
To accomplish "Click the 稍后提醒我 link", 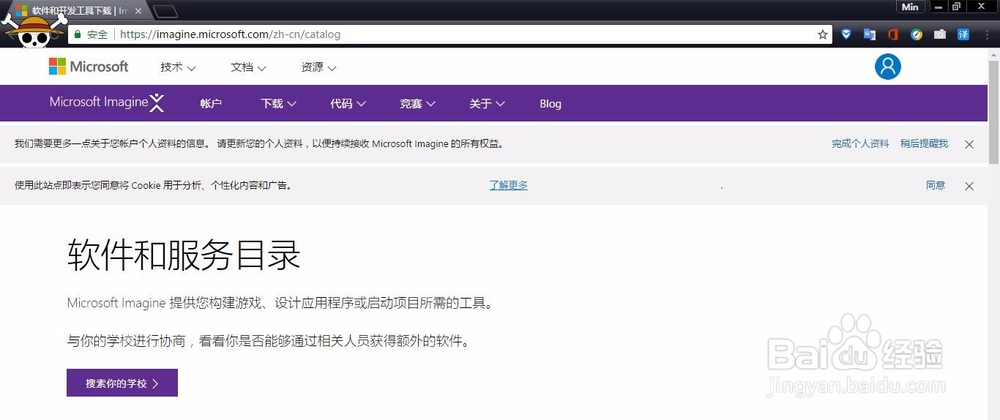I will 924,143.
